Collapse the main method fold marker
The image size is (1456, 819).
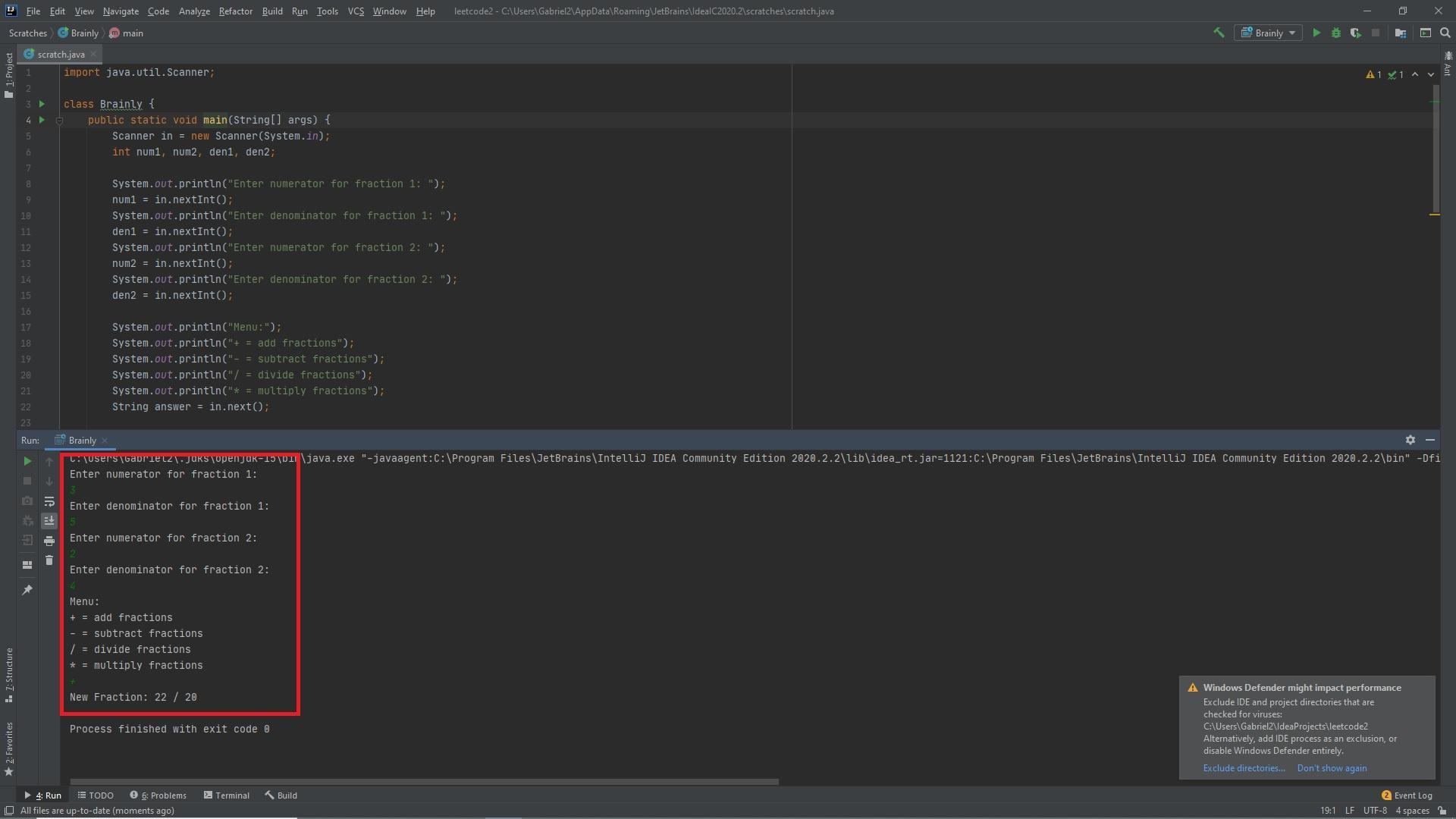[59, 120]
